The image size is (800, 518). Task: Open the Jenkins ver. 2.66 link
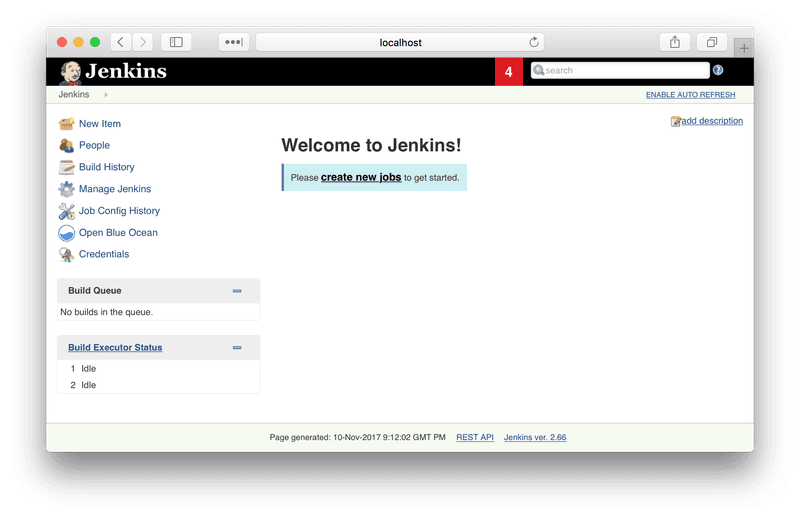535,437
